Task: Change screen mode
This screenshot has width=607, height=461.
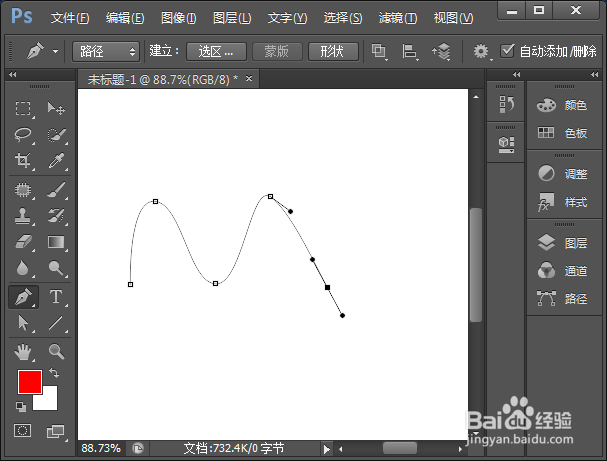Action: tap(55, 431)
